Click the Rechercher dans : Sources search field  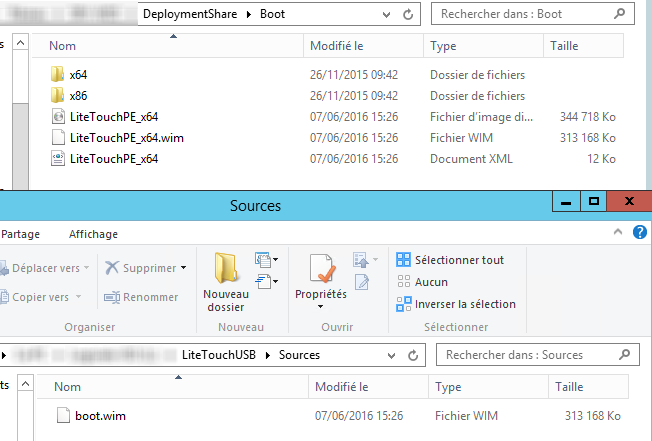point(530,355)
